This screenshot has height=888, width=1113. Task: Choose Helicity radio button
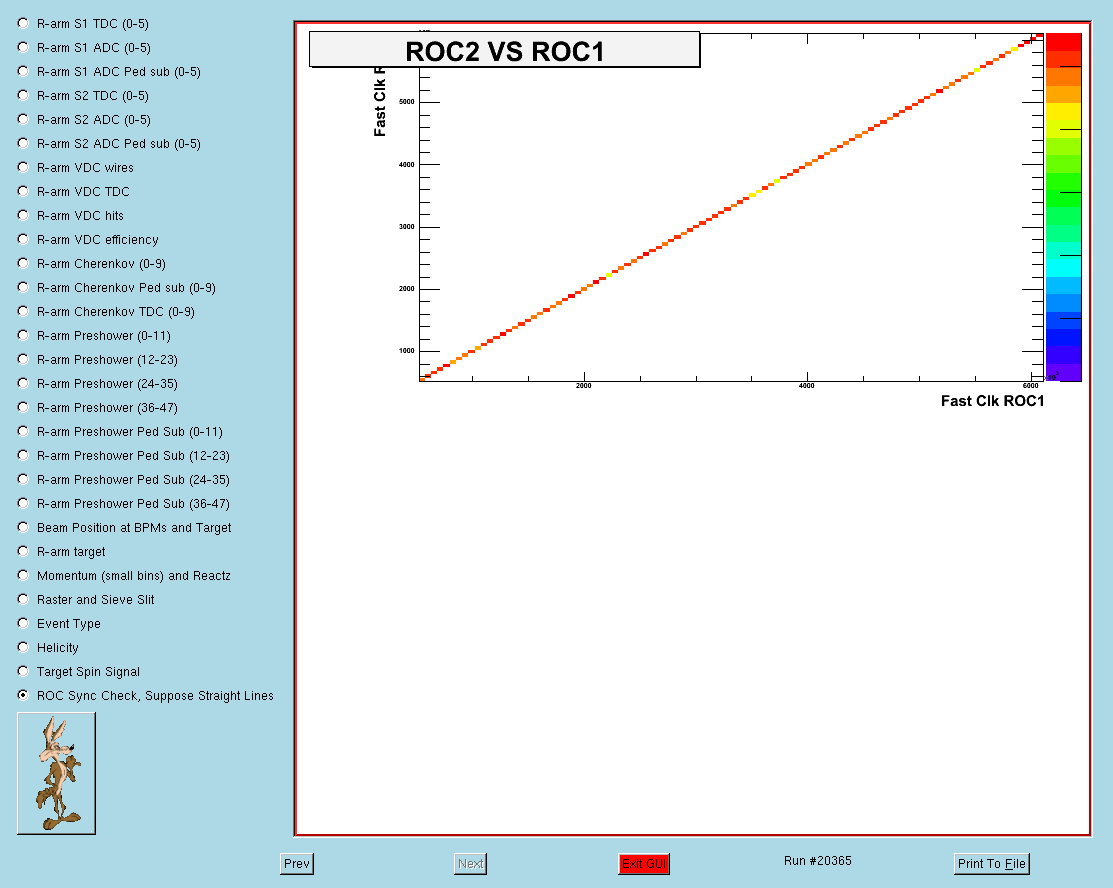(x=23, y=647)
